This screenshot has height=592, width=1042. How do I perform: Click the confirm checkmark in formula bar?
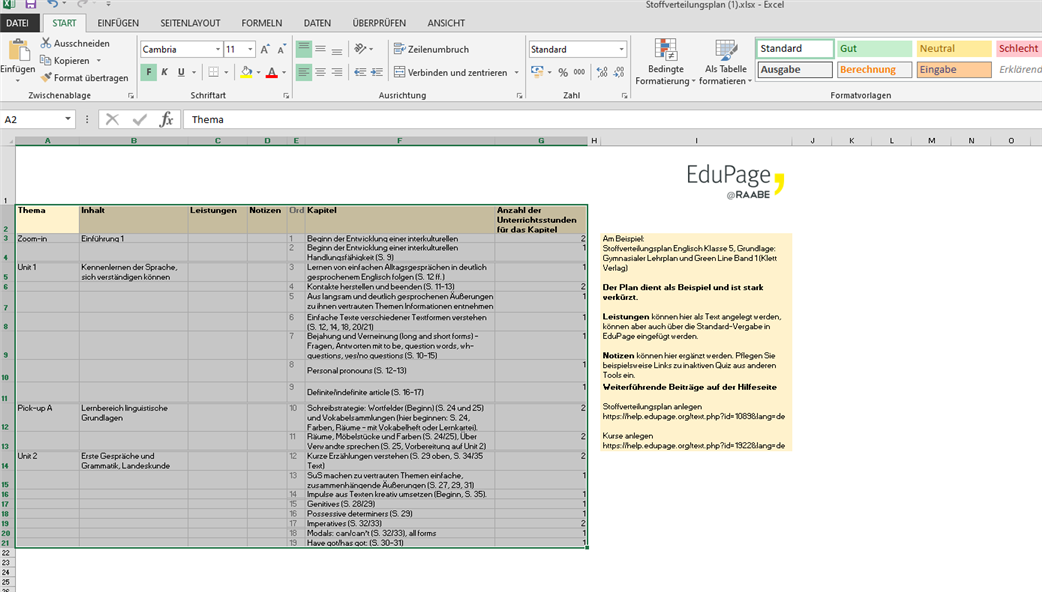coord(140,120)
